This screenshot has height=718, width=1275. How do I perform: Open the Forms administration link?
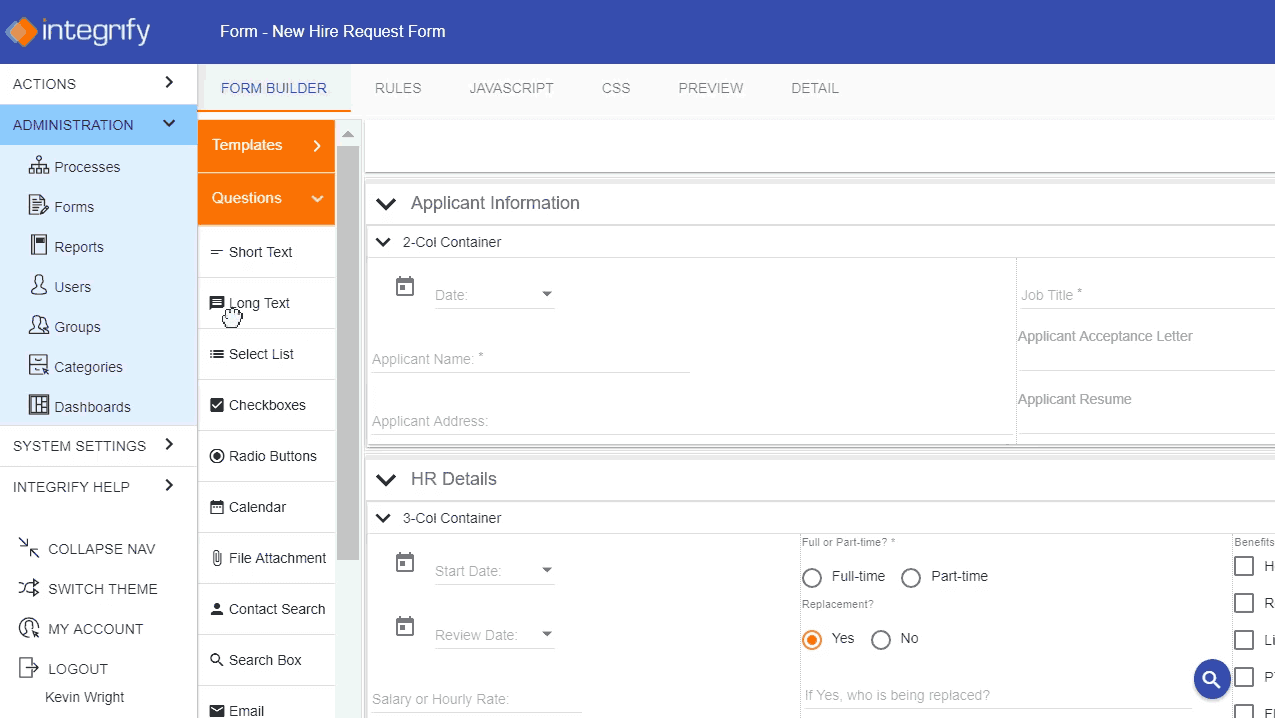(x=73, y=207)
